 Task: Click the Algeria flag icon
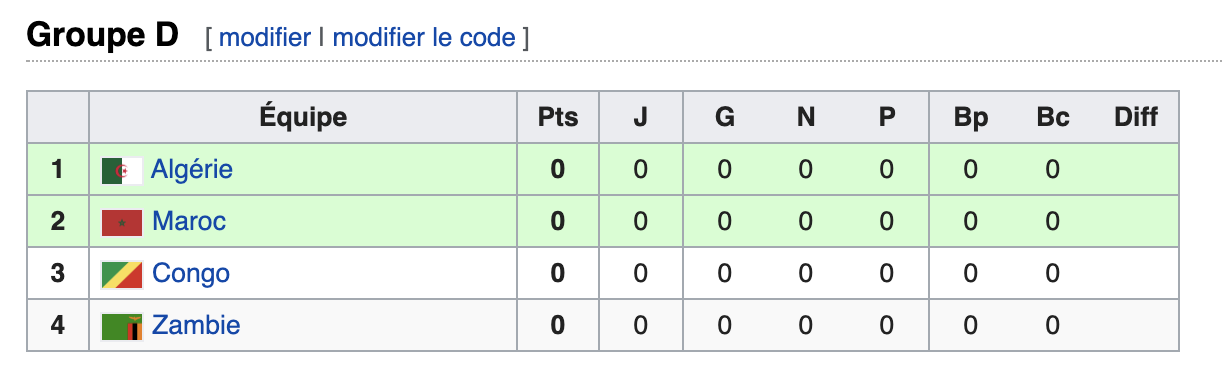pos(122,170)
